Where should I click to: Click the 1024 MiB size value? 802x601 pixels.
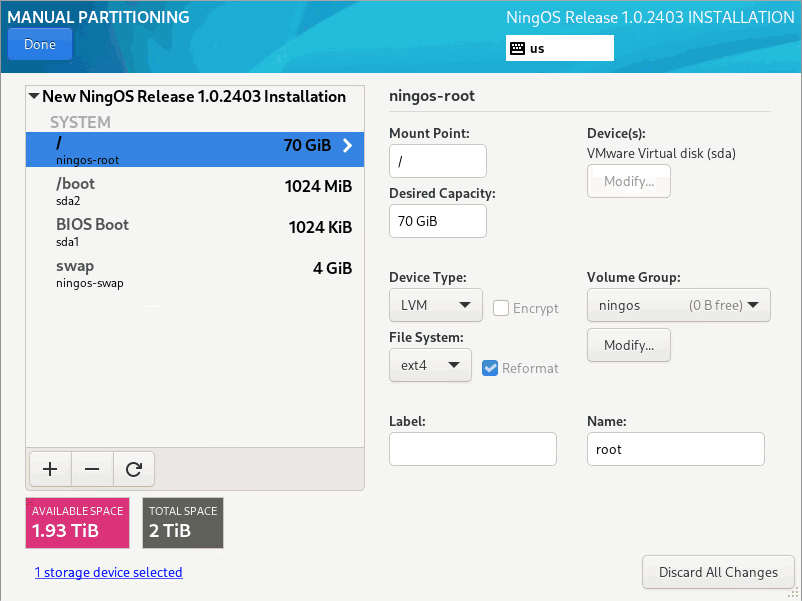[x=318, y=186]
